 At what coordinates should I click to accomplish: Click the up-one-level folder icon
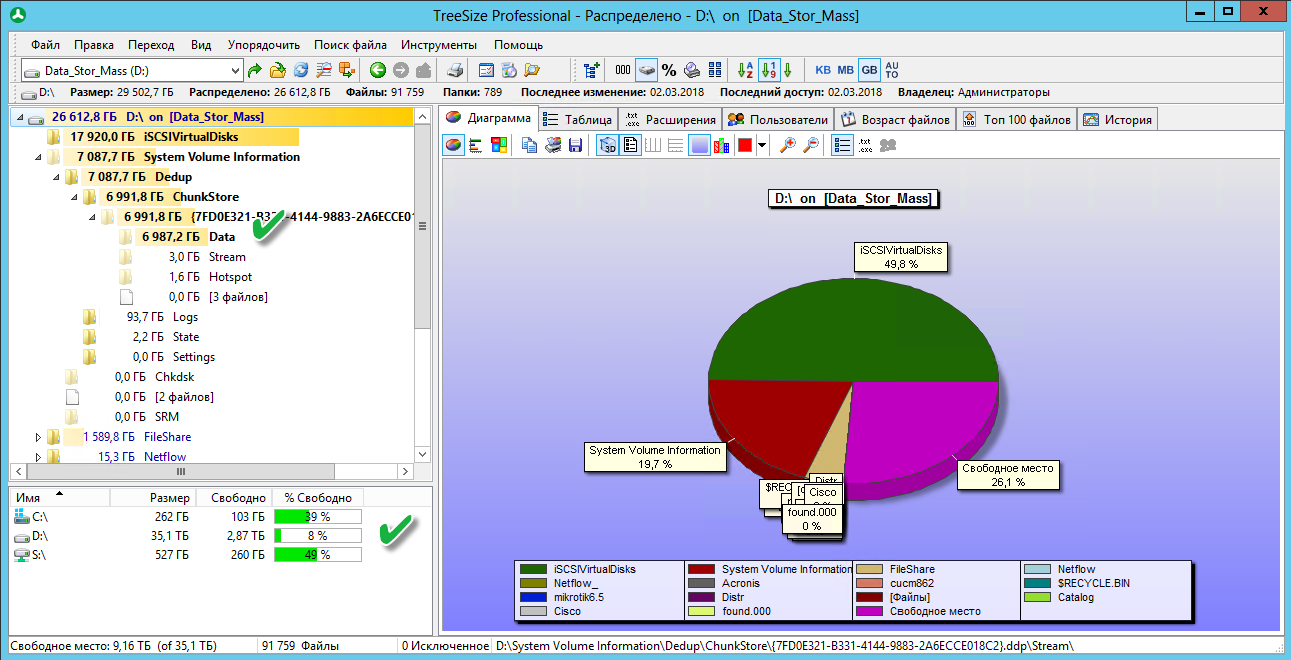click(x=423, y=70)
